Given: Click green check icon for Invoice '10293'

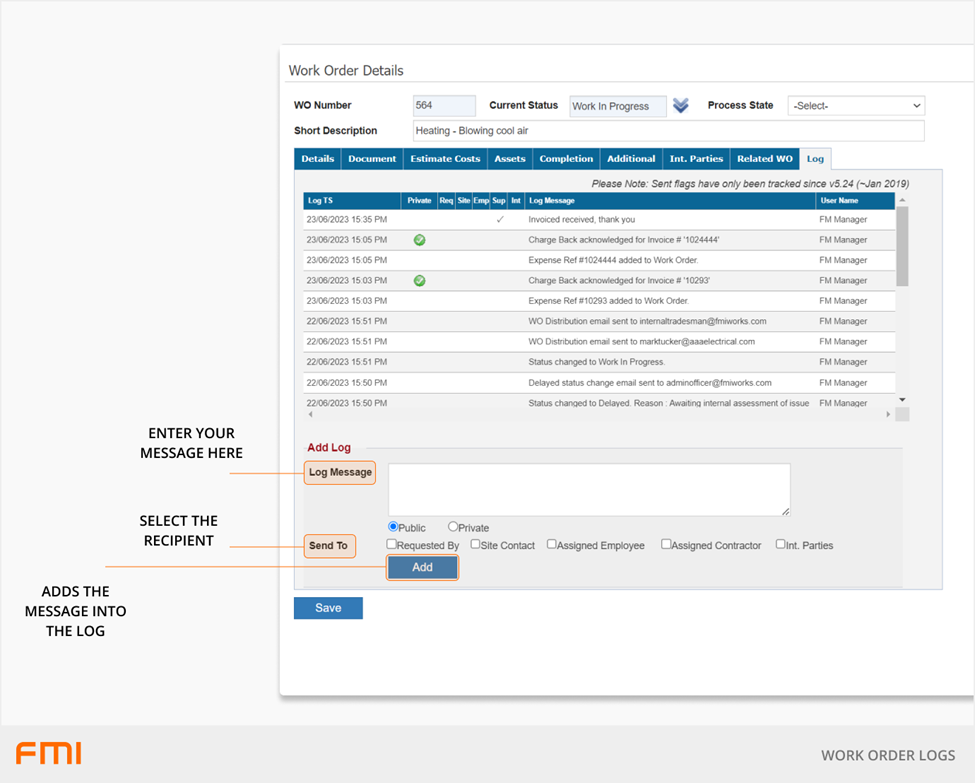Looking at the screenshot, I should (420, 281).
